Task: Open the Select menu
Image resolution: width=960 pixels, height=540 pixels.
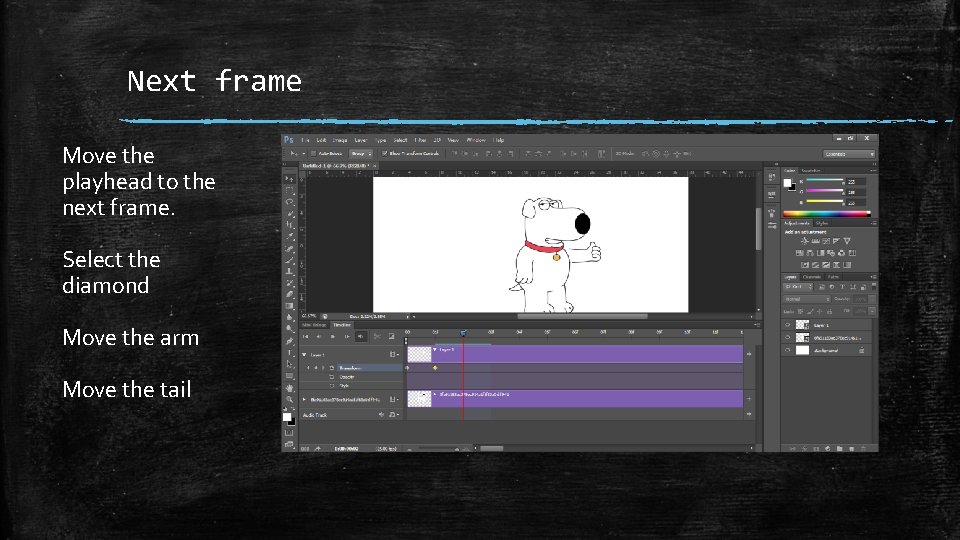Action: [400, 140]
